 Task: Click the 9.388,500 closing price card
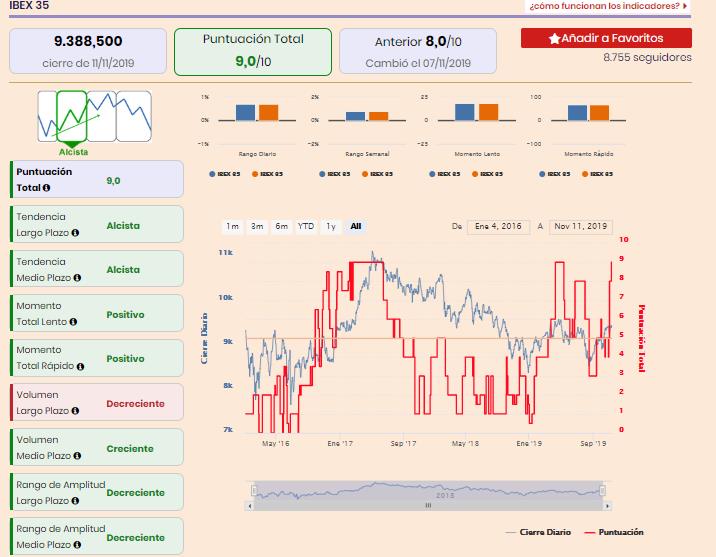[x=88, y=51]
